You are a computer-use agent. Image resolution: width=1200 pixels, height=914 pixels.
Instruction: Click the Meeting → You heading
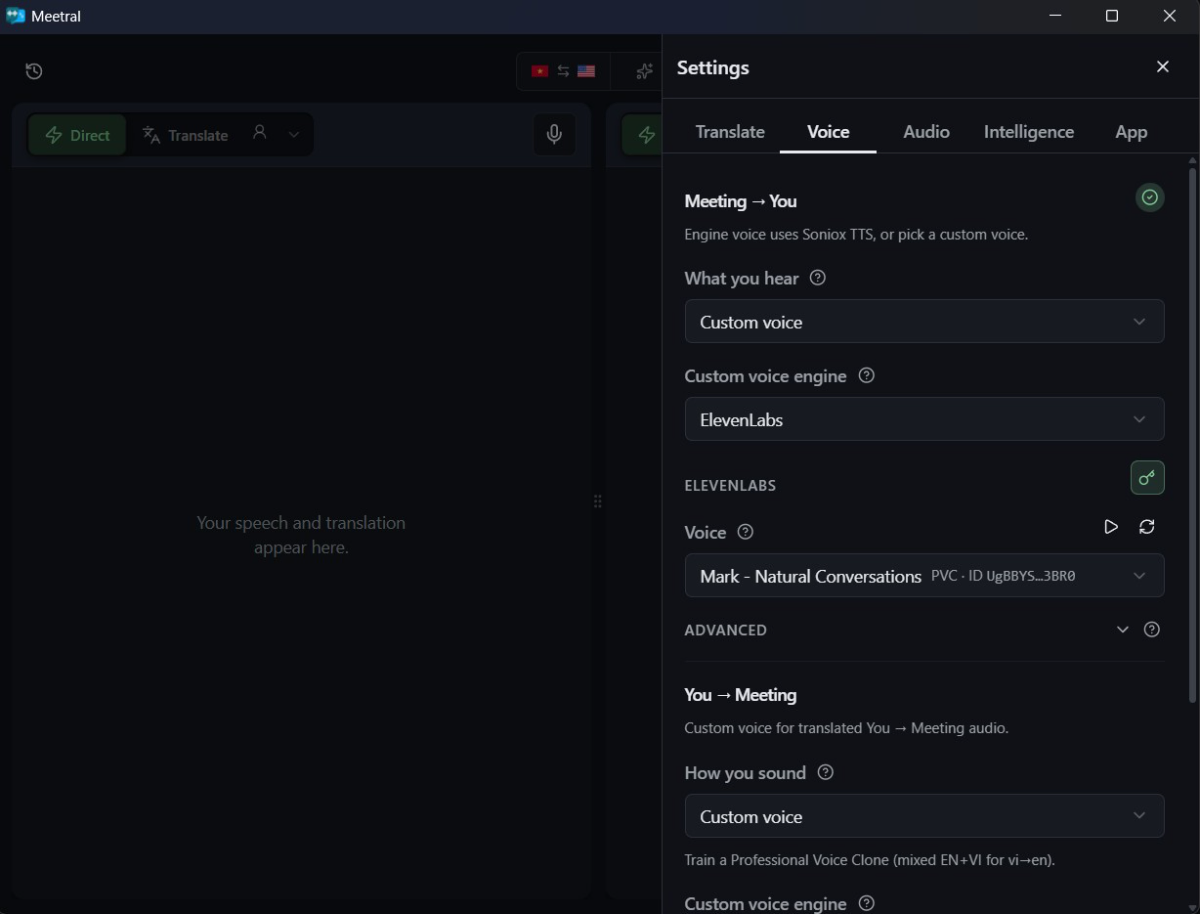click(741, 201)
